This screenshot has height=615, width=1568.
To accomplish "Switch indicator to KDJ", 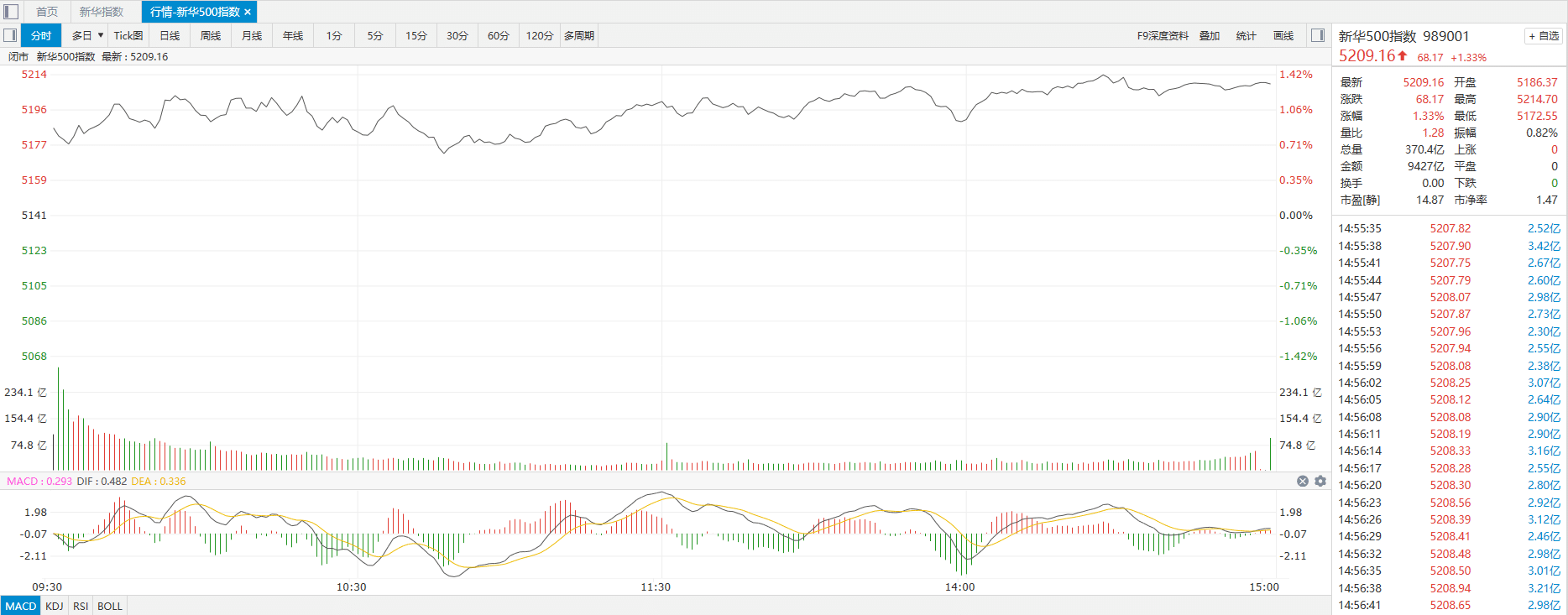I will point(55,606).
